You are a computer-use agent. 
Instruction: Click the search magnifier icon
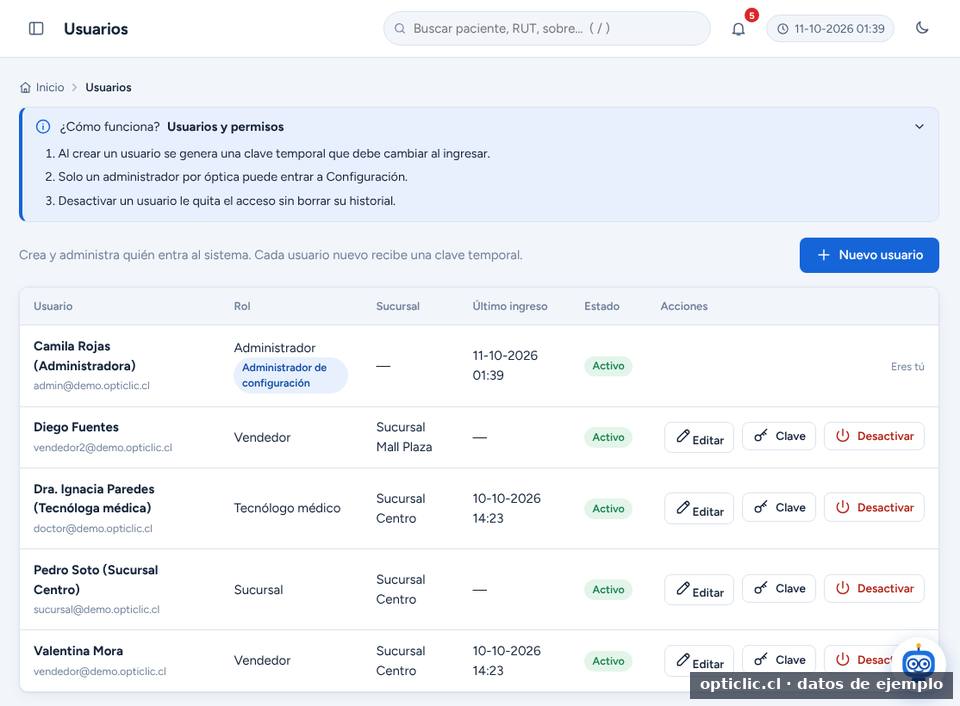pos(400,29)
